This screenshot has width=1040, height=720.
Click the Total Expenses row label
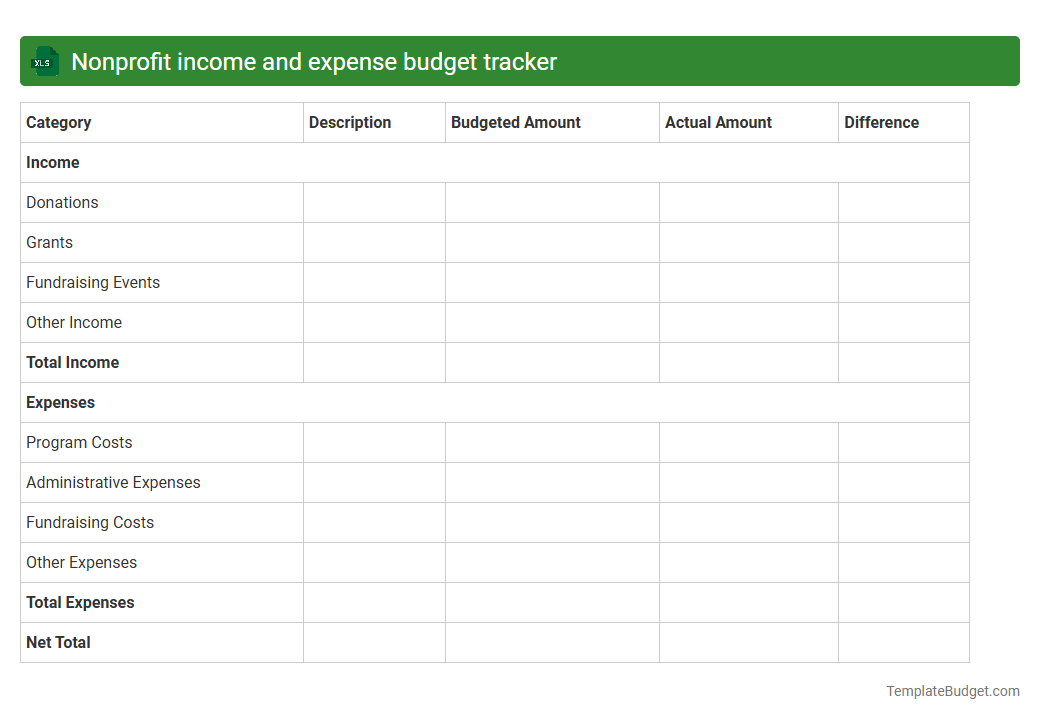[x=80, y=602]
